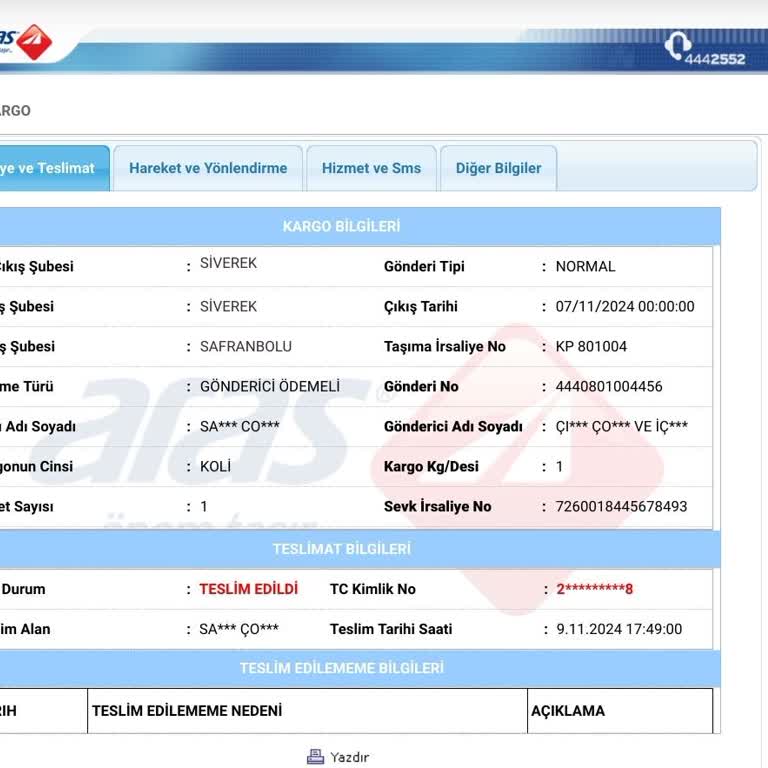Click the Gönderi No label
This screenshot has width=768, height=768.
421,386
